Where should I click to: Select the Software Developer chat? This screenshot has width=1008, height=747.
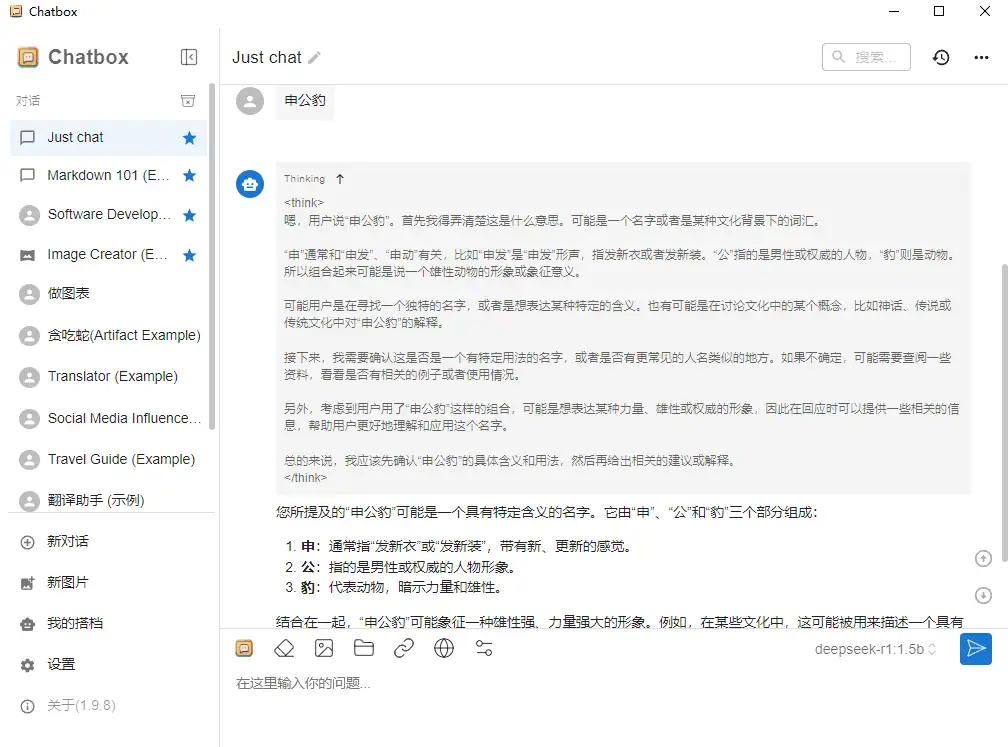[108, 215]
